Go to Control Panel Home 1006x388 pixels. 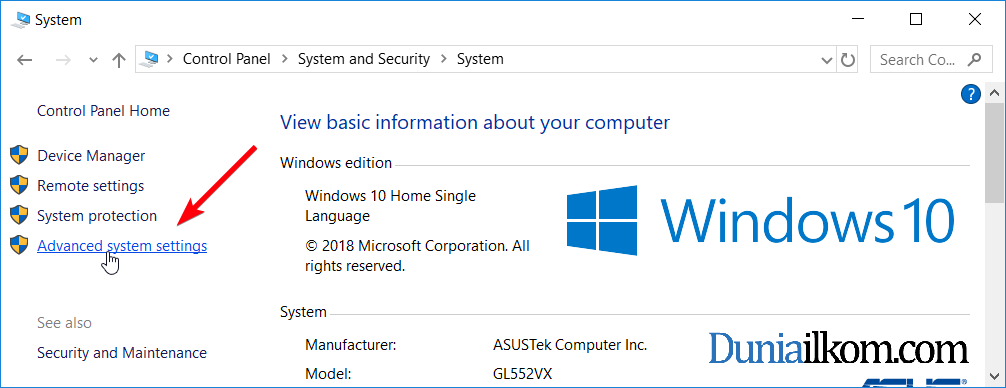[x=103, y=111]
